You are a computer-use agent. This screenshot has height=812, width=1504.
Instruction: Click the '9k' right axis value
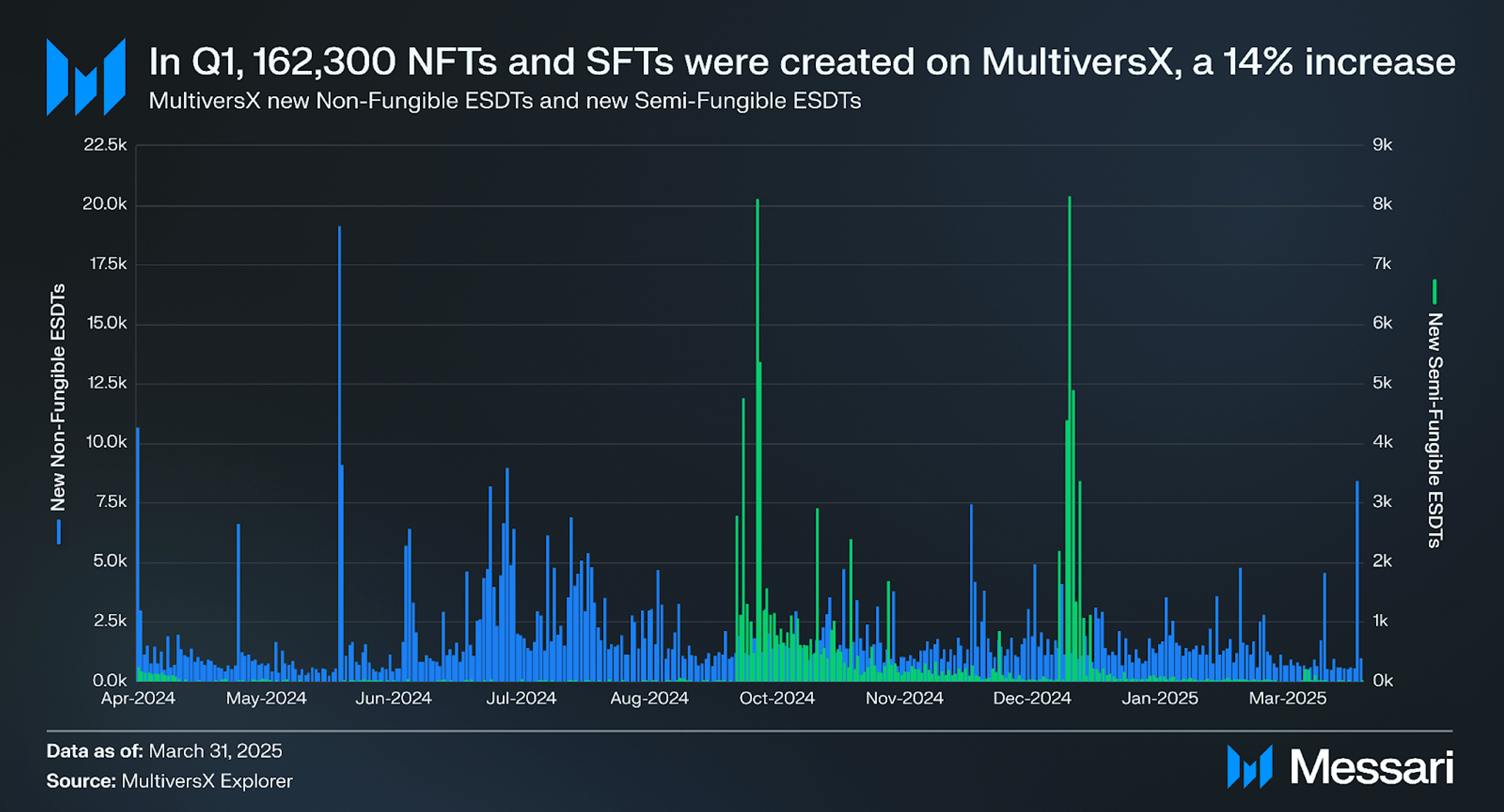click(1383, 145)
